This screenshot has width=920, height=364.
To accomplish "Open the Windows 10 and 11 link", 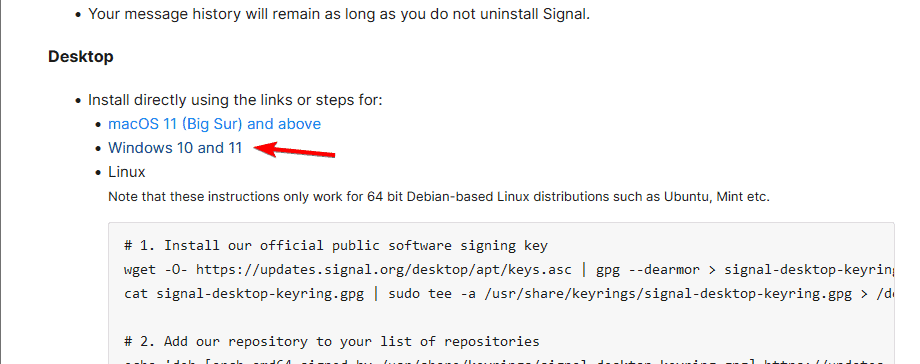I will point(175,148).
